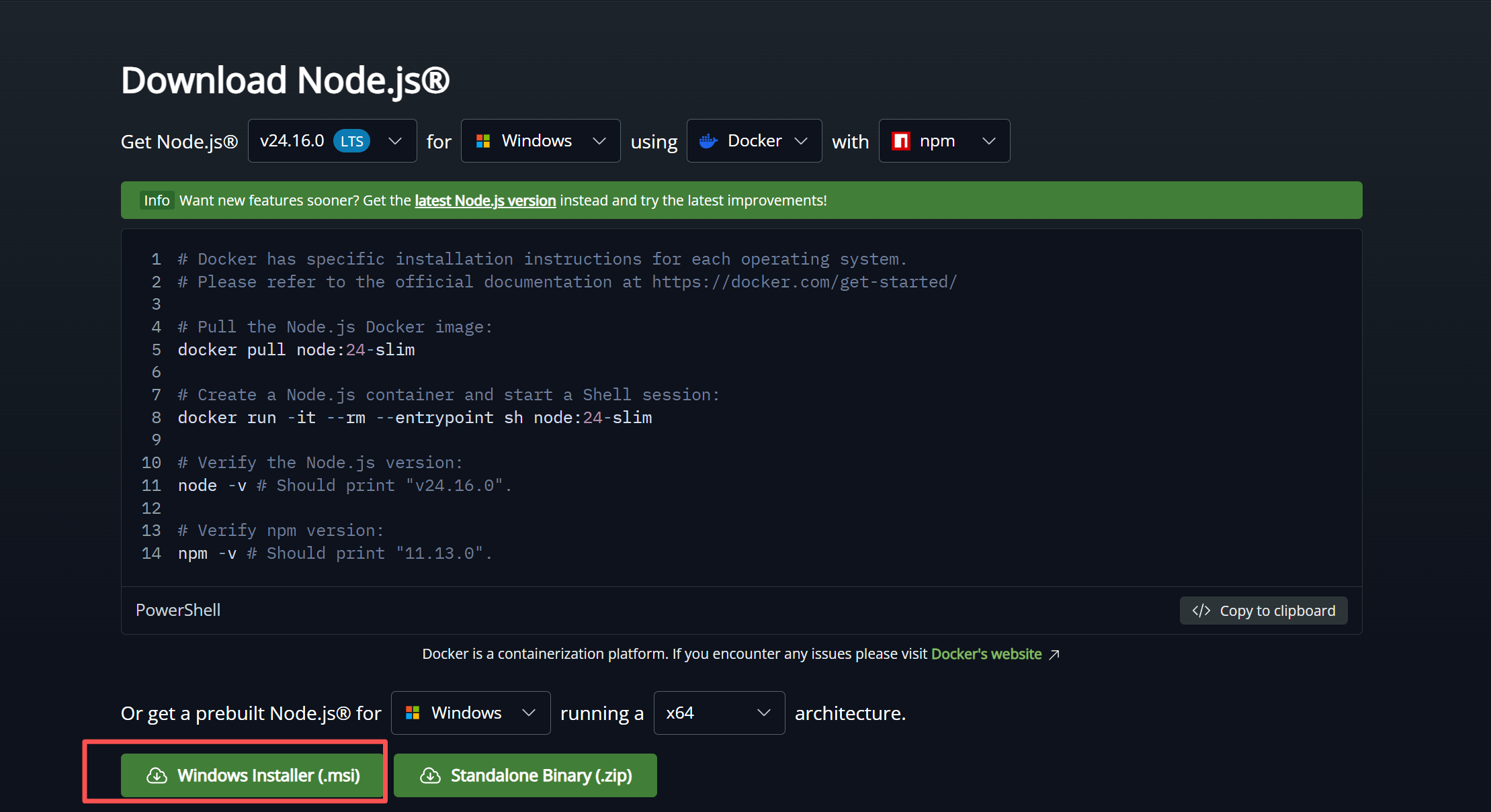1491x812 pixels.
Task: Click the chevron of the x64 dropdown
Action: (x=763, y=713)
